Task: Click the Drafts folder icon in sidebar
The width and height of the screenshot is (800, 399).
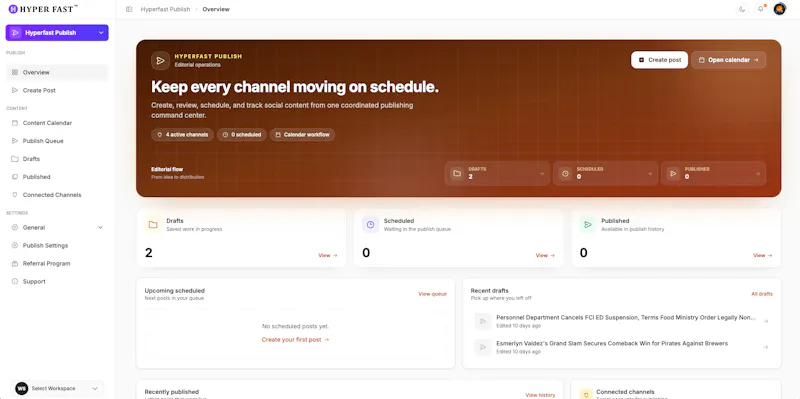Action: tap(15, 159)
